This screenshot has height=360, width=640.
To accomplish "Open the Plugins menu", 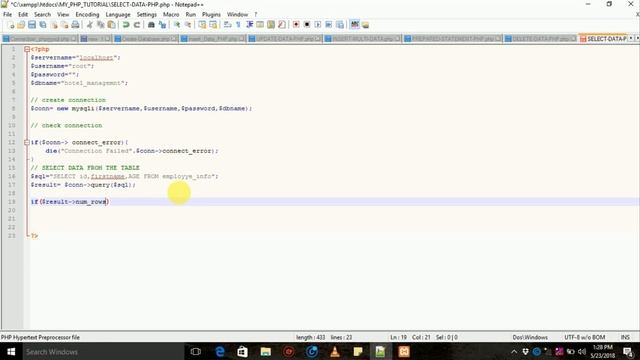I will [211, 14].
